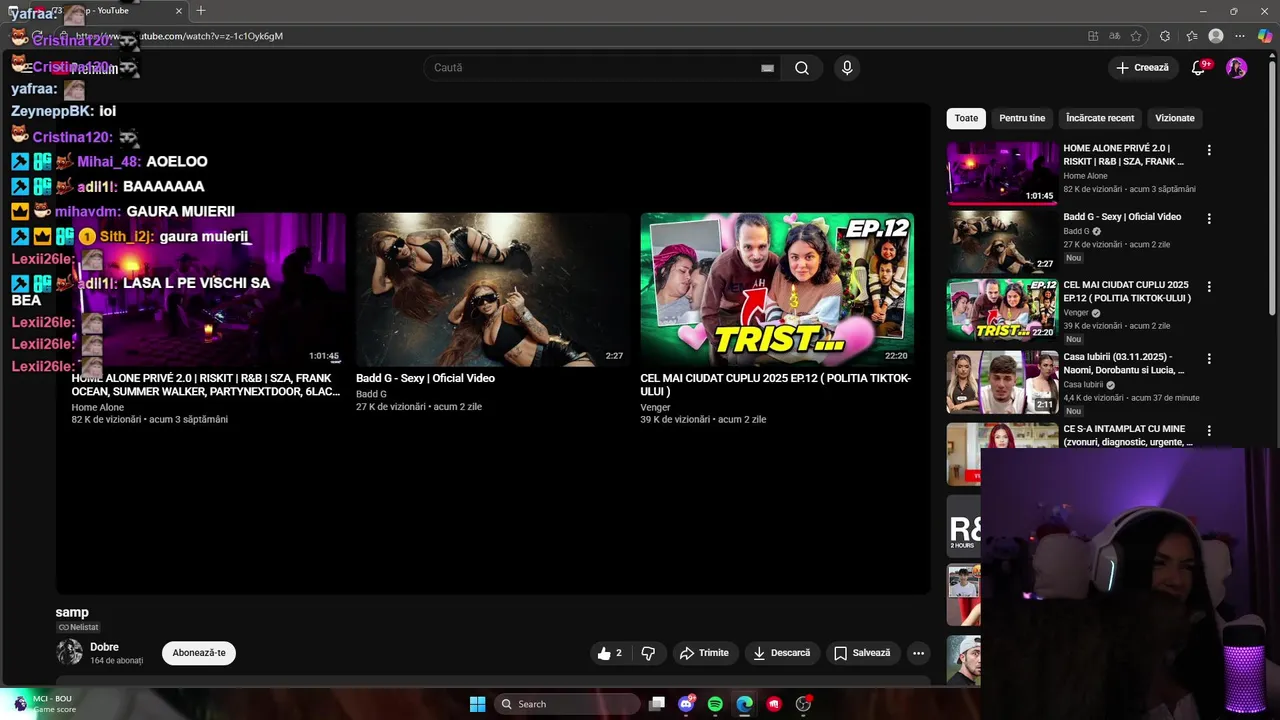Like the video with thumbs up
1280x720 pixels.
pos(609,653)
